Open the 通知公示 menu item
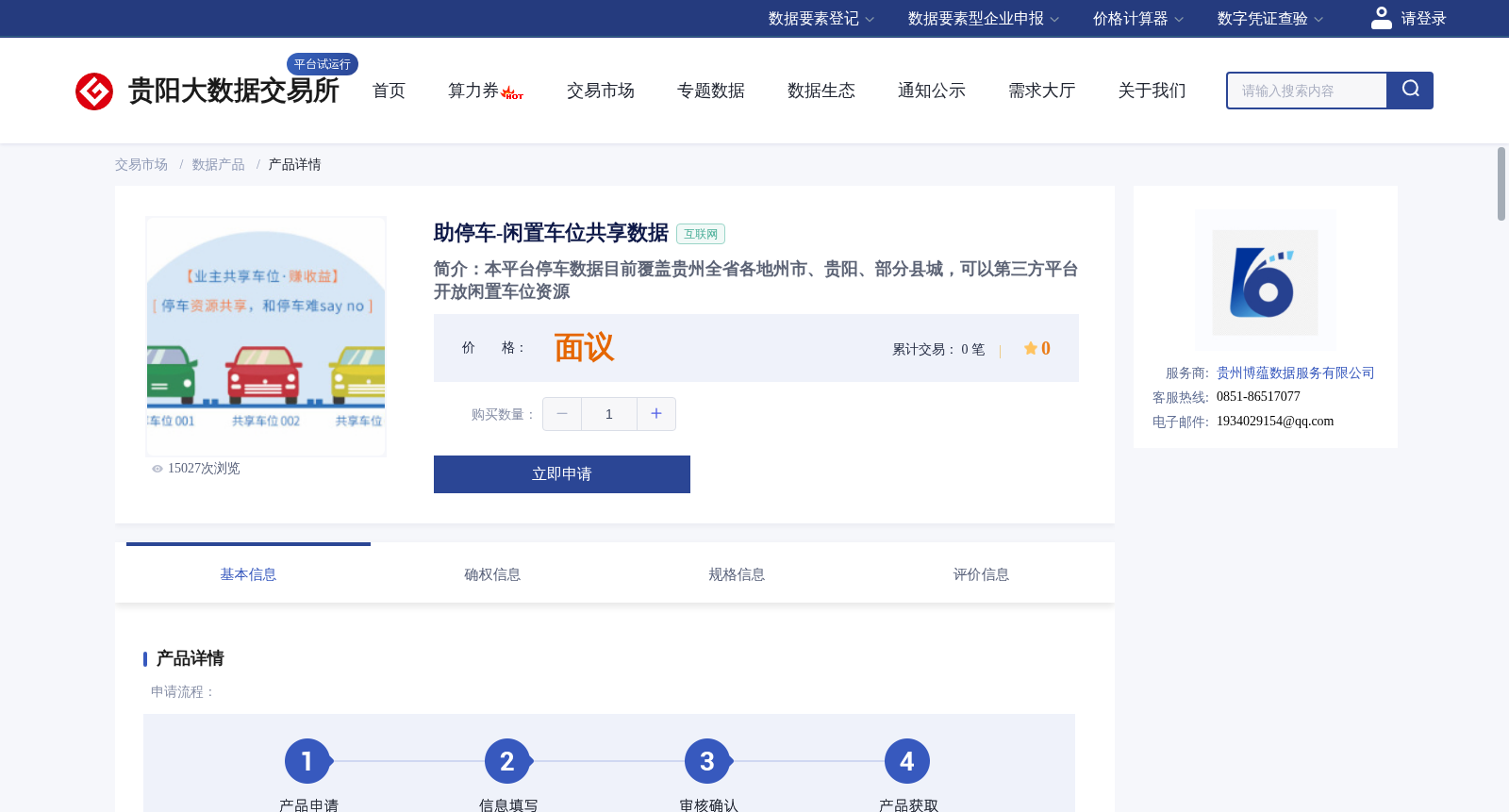 (x=932, y=91)
